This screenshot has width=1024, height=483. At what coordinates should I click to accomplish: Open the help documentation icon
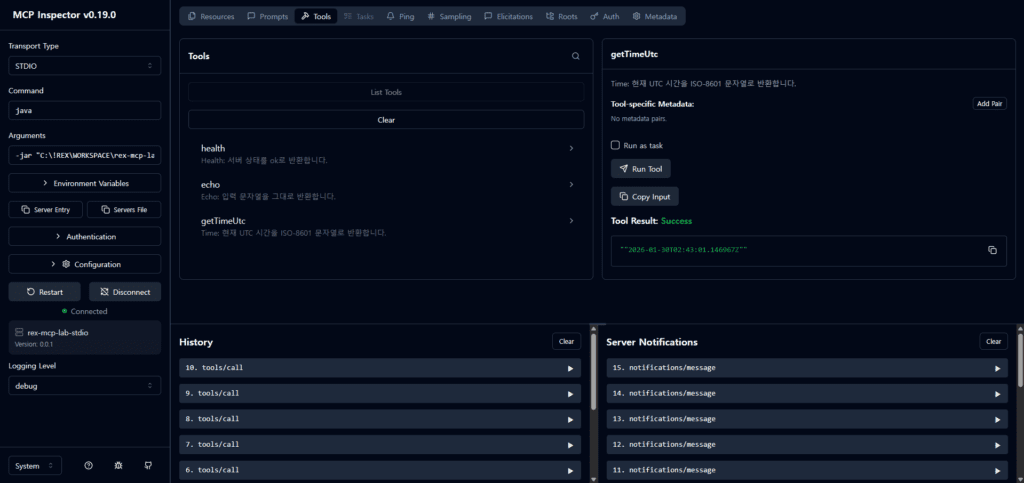pos(89,465)
